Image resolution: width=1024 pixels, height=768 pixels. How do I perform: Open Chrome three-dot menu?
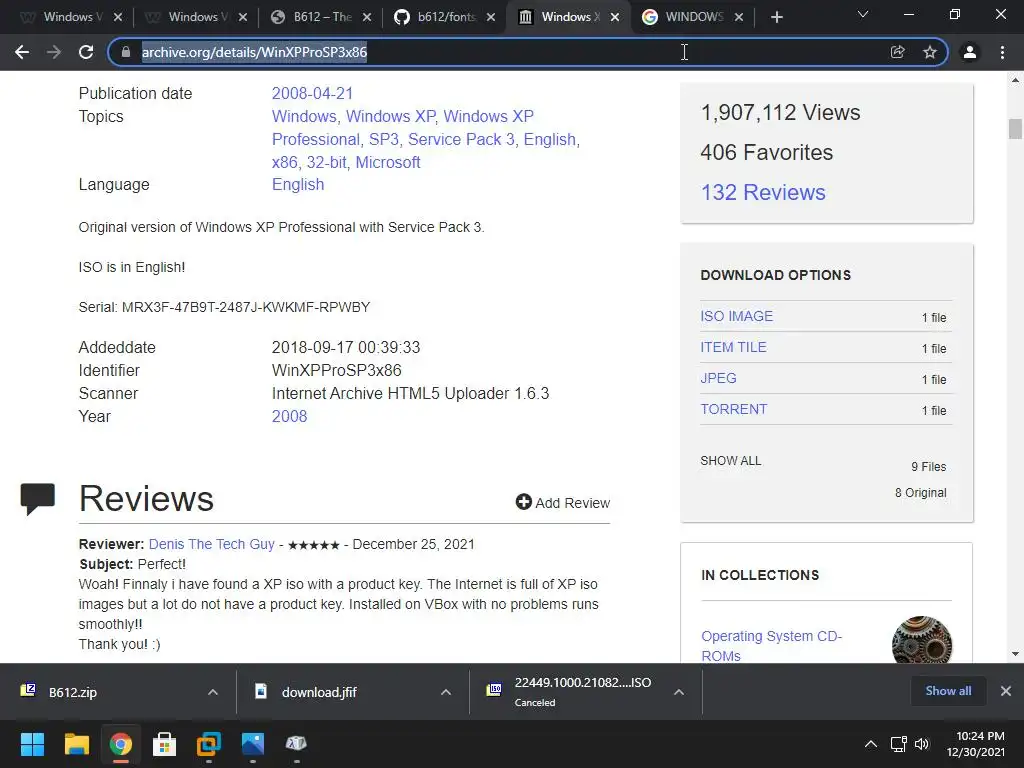pyautogui.click(x=1002, y=52)
